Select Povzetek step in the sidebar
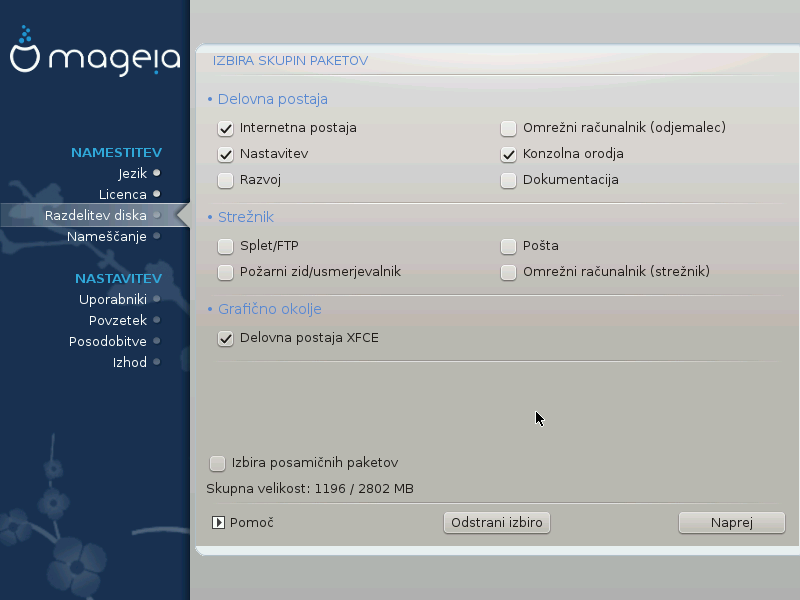The image size is (800, 600). pos(117,320)
